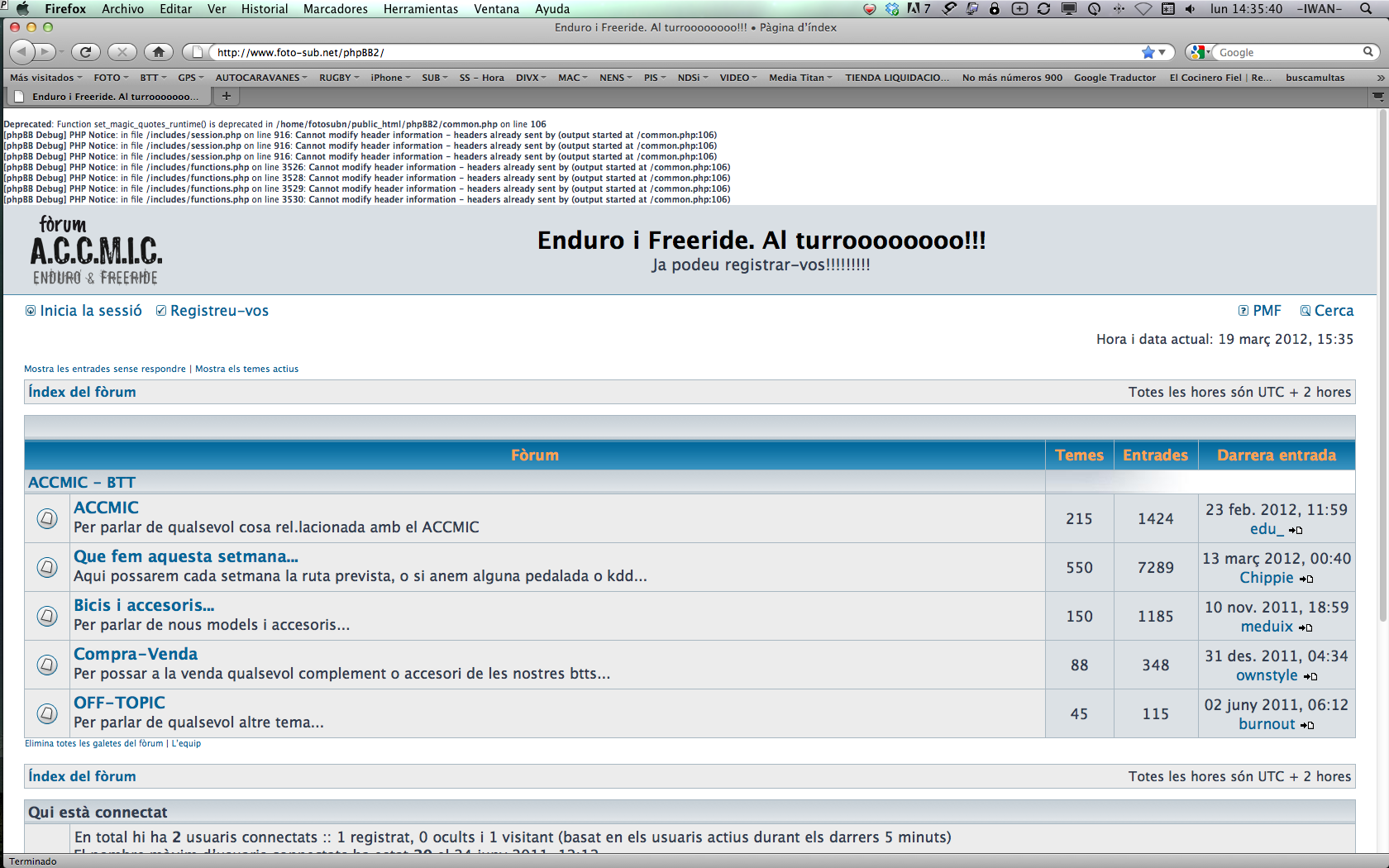Open the Compra-Venda forum link
Viewport: 1389px width, 868px height.
point(135,653)
